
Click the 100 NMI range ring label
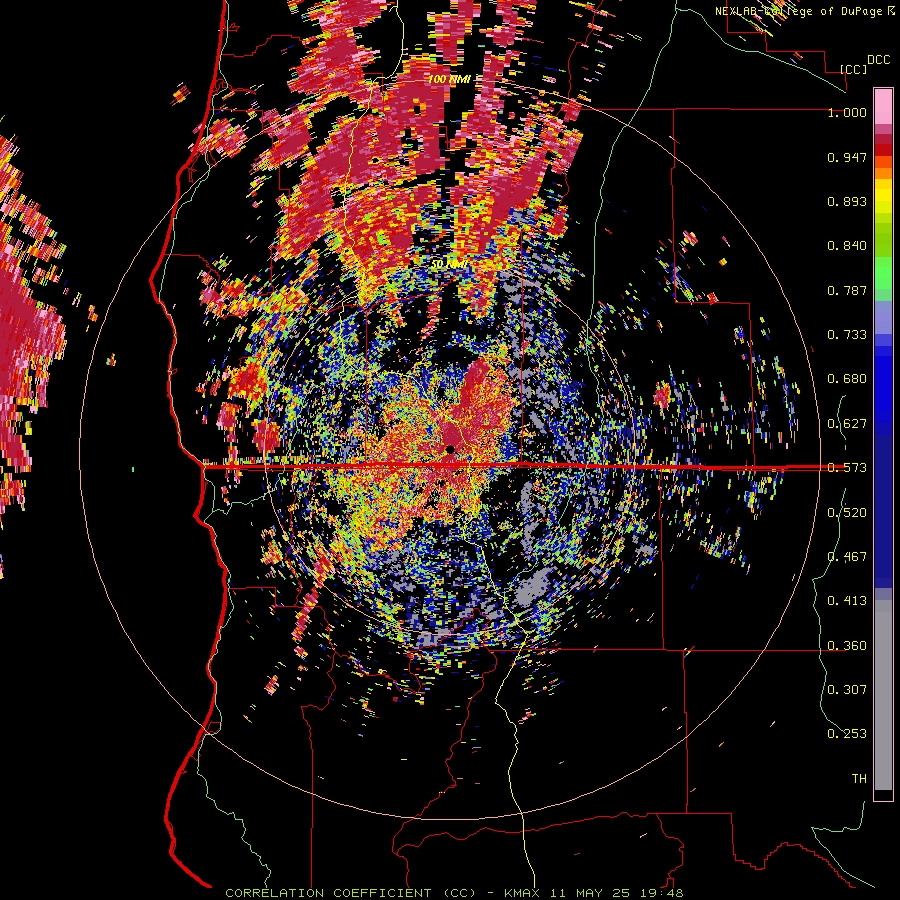[x=449, y=79]
